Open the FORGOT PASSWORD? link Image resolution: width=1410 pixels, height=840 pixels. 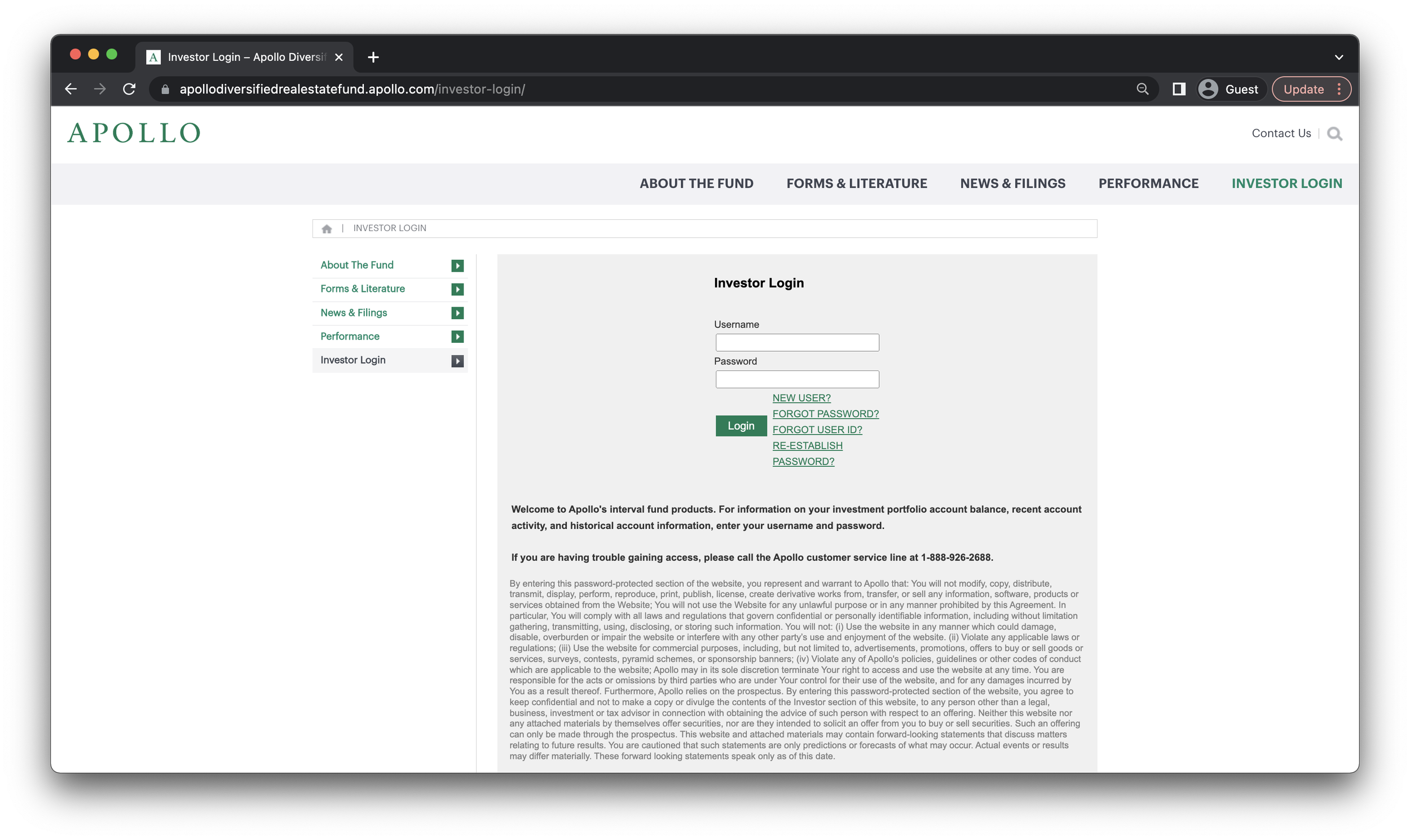[826, 414]
